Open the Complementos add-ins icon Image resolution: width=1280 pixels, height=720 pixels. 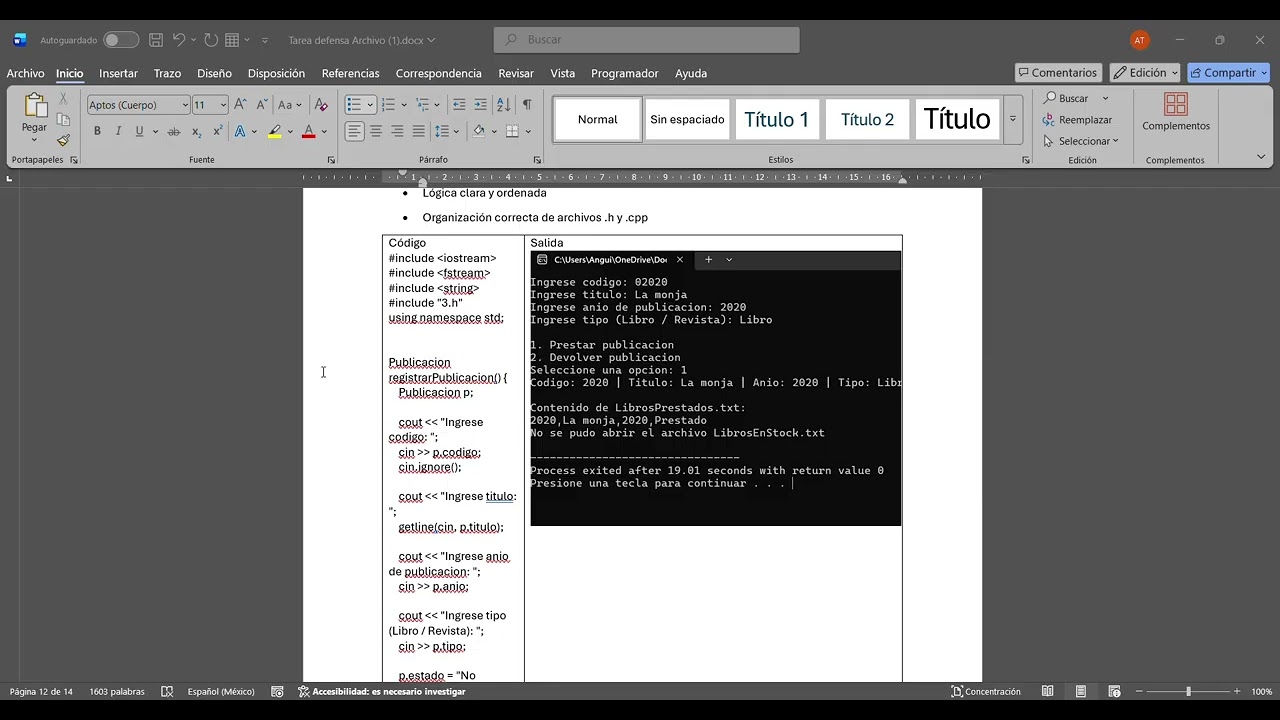[x=1176, y=112]
